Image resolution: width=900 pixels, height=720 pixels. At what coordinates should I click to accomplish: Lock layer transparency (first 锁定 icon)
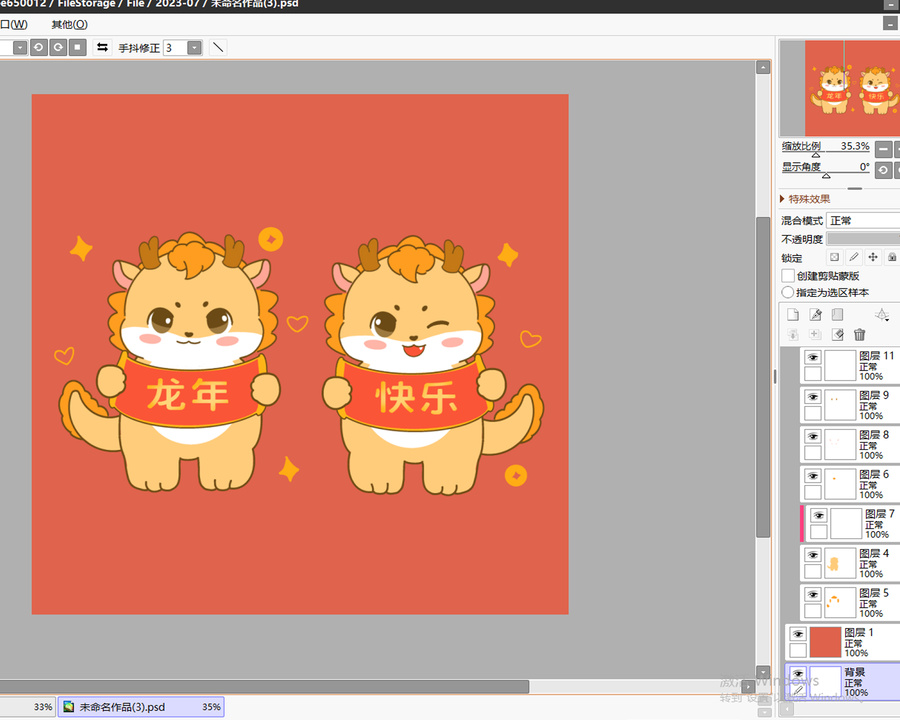[x=835, y=257]
